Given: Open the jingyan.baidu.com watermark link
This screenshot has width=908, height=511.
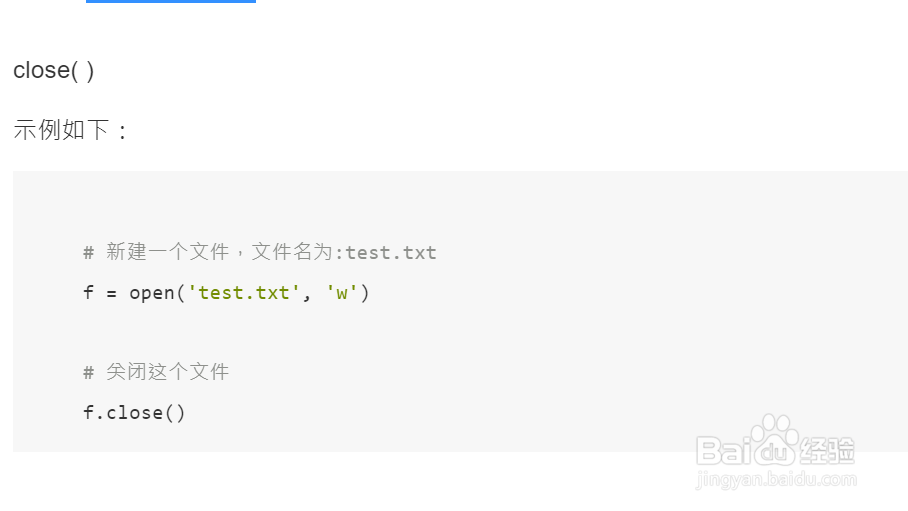Looking at the screenshot, I should pos(776,480).
